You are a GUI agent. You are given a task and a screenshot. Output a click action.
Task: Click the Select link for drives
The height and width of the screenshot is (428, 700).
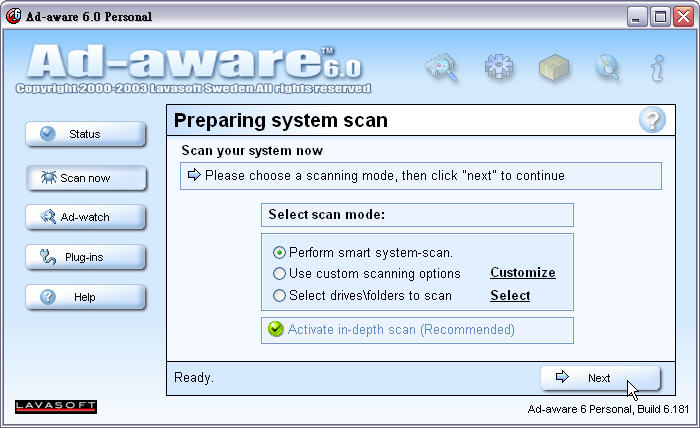(x=510, y=295)
